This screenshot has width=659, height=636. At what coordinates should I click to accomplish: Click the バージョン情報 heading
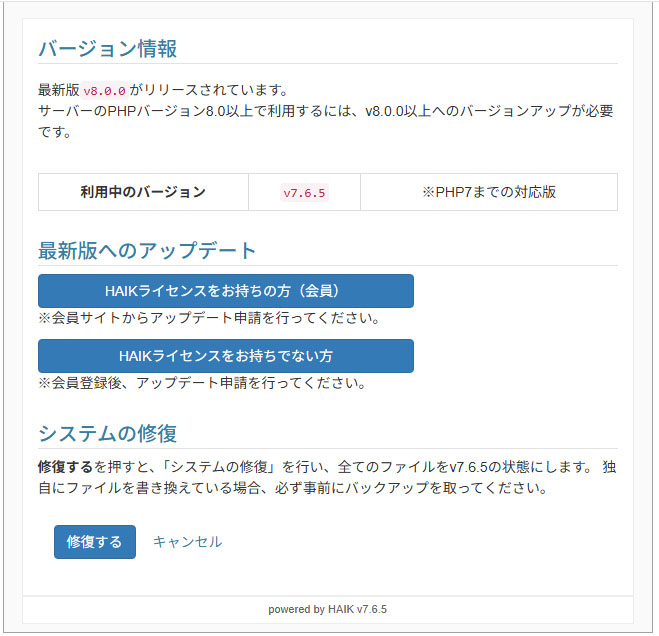(x=107, y=49)
